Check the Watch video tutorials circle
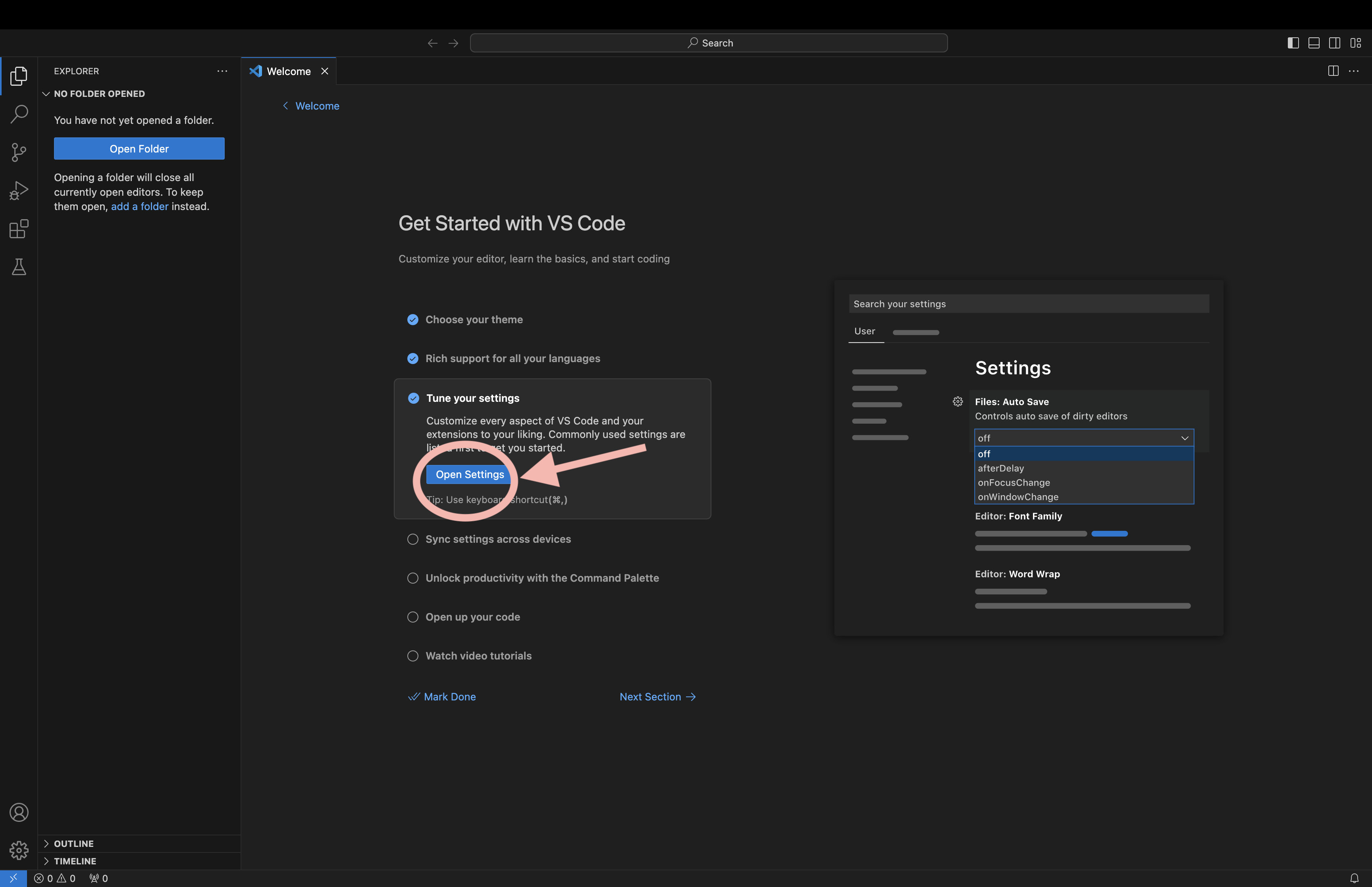Screen dimensions: 1372x887 click(413, 656)
